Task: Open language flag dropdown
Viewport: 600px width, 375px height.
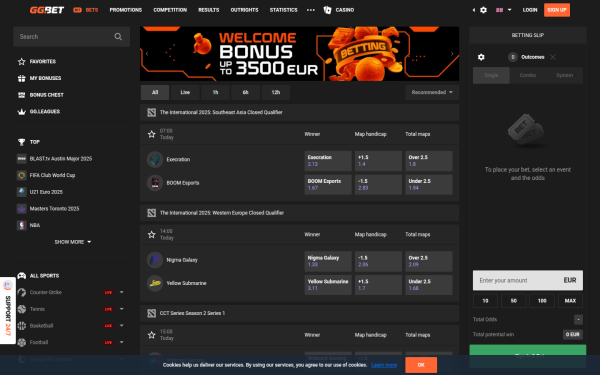Action: [x=504, y=10]
